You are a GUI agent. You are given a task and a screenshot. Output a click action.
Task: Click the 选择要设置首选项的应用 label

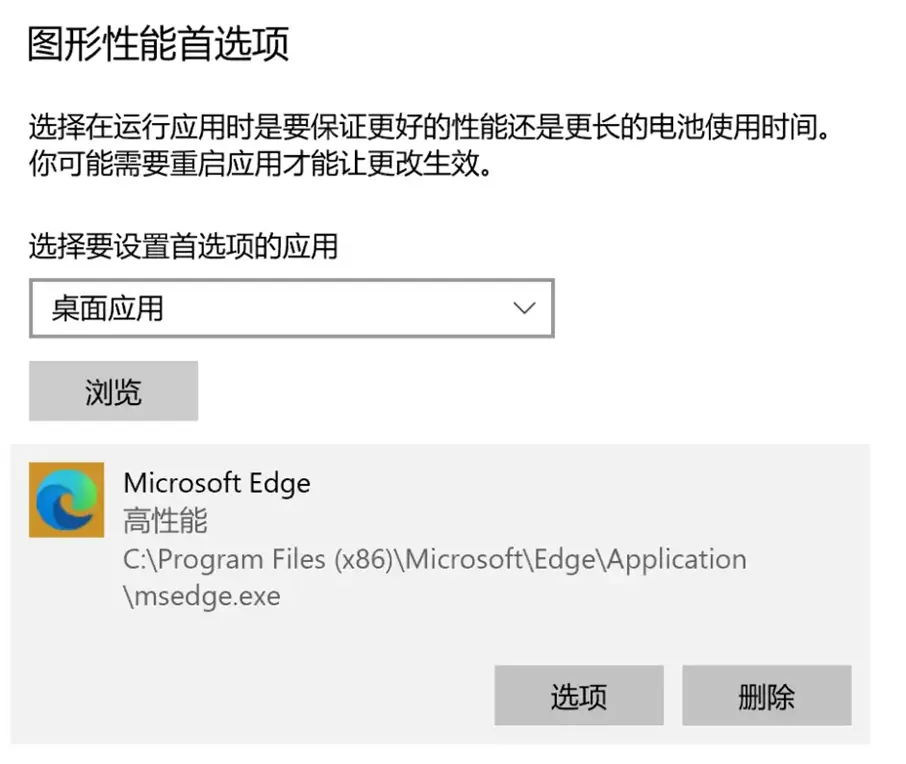(183, 245)
